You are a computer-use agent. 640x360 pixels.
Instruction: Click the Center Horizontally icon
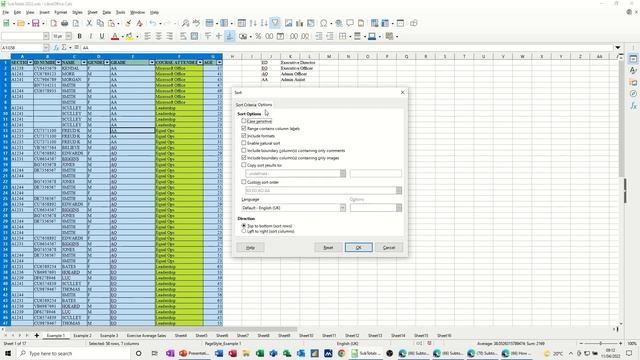(x=158, y=36)
